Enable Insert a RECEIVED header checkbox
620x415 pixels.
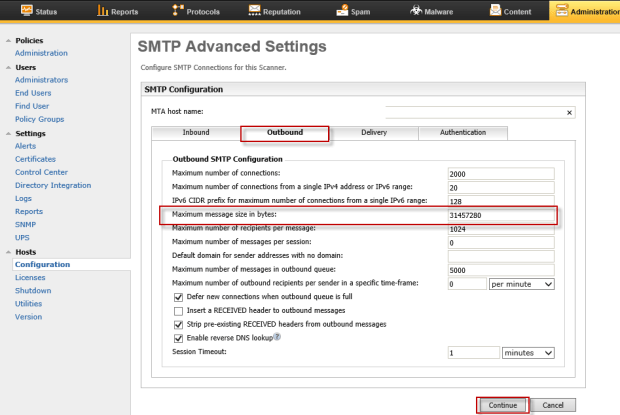[x=179, y=311]
